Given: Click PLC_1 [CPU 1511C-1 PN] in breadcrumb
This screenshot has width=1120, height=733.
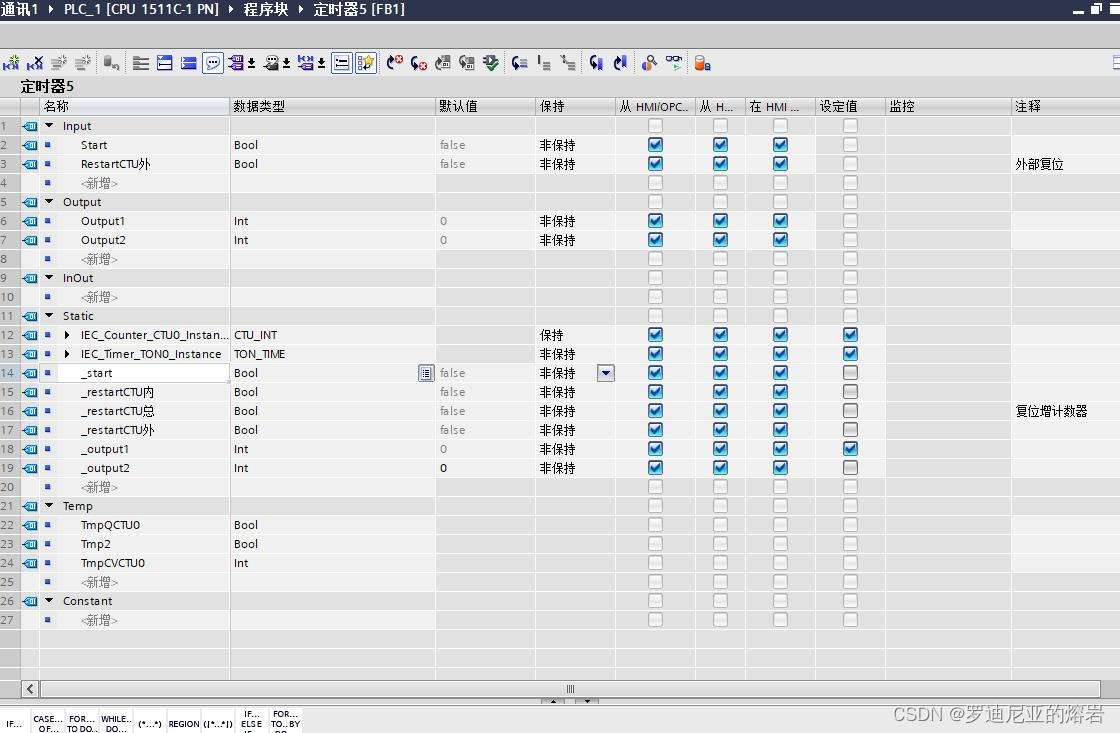Looking at the screenshot, I should 141,9.
